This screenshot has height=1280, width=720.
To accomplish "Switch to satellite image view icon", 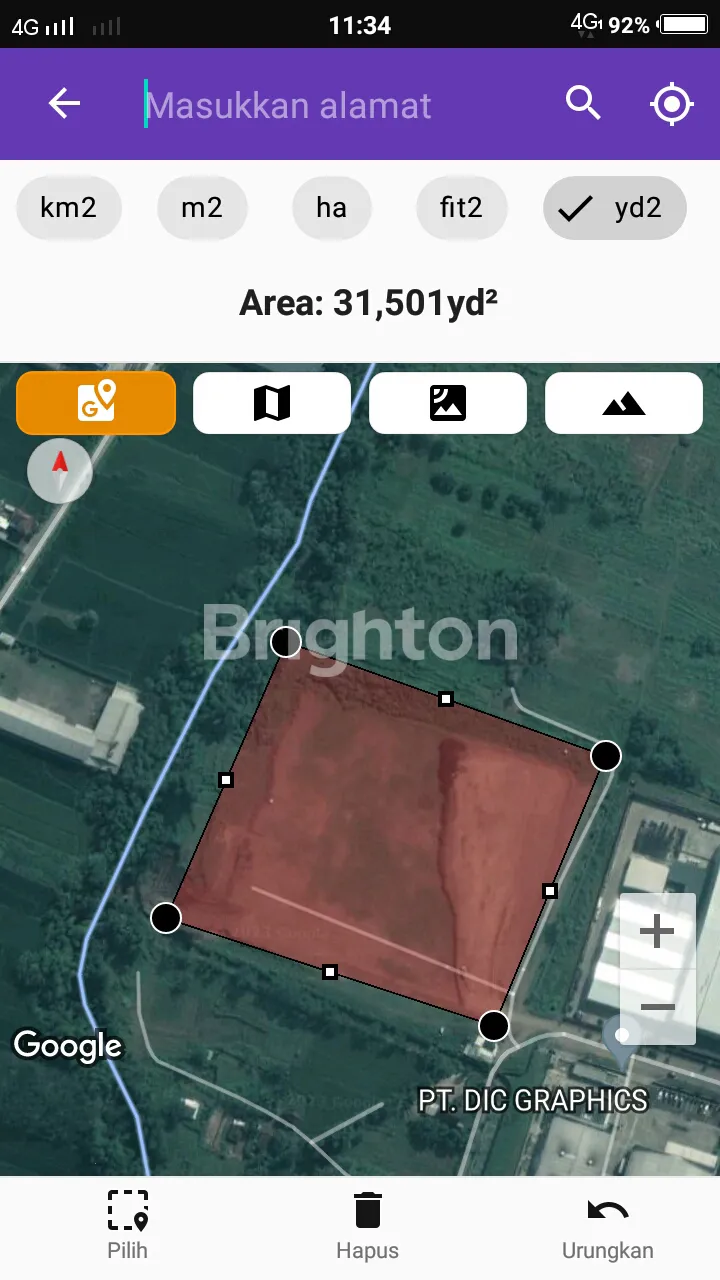I will pyautogui.click(x=448, y=403).
